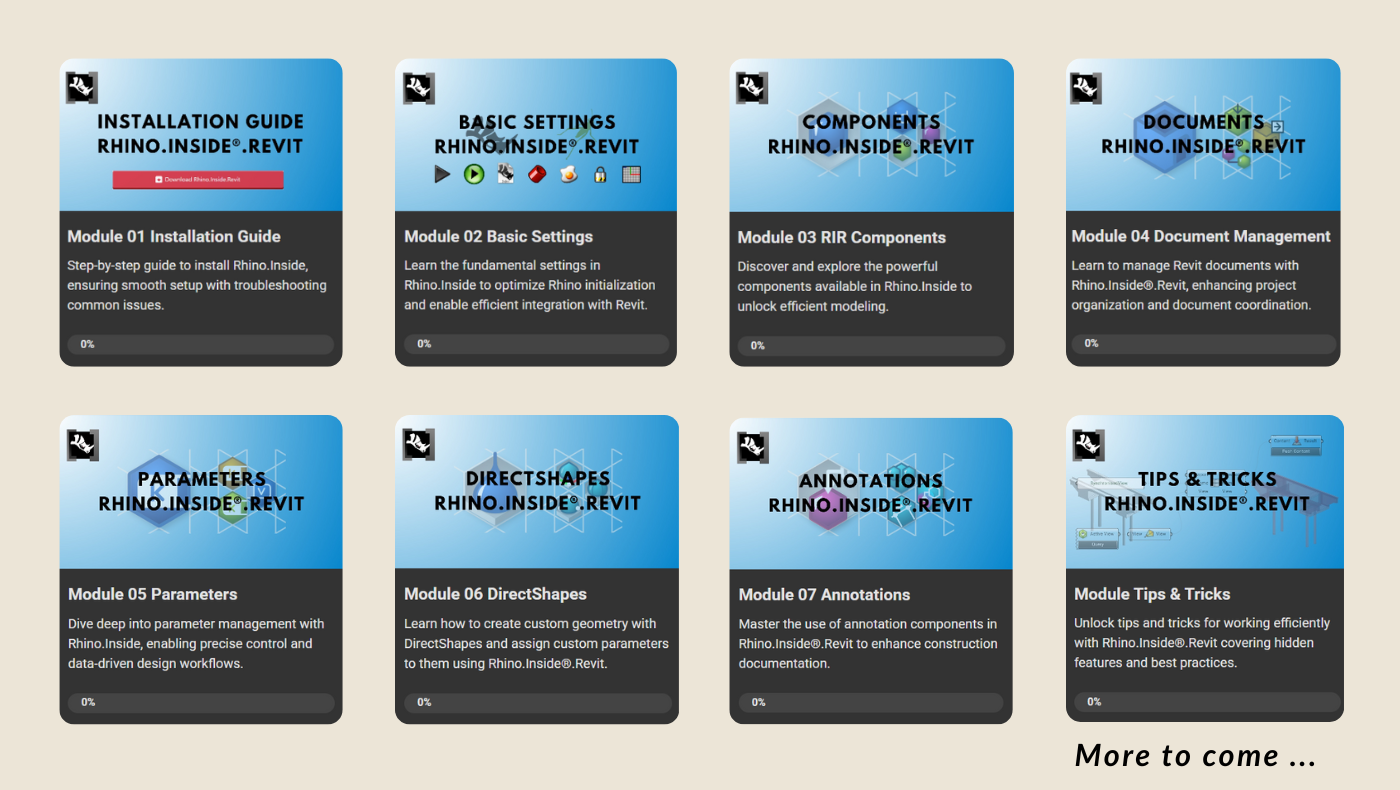Click Rhino logo icon on Components card
The width and height of the screenshot is (1400, 790).
pos(753,88)
